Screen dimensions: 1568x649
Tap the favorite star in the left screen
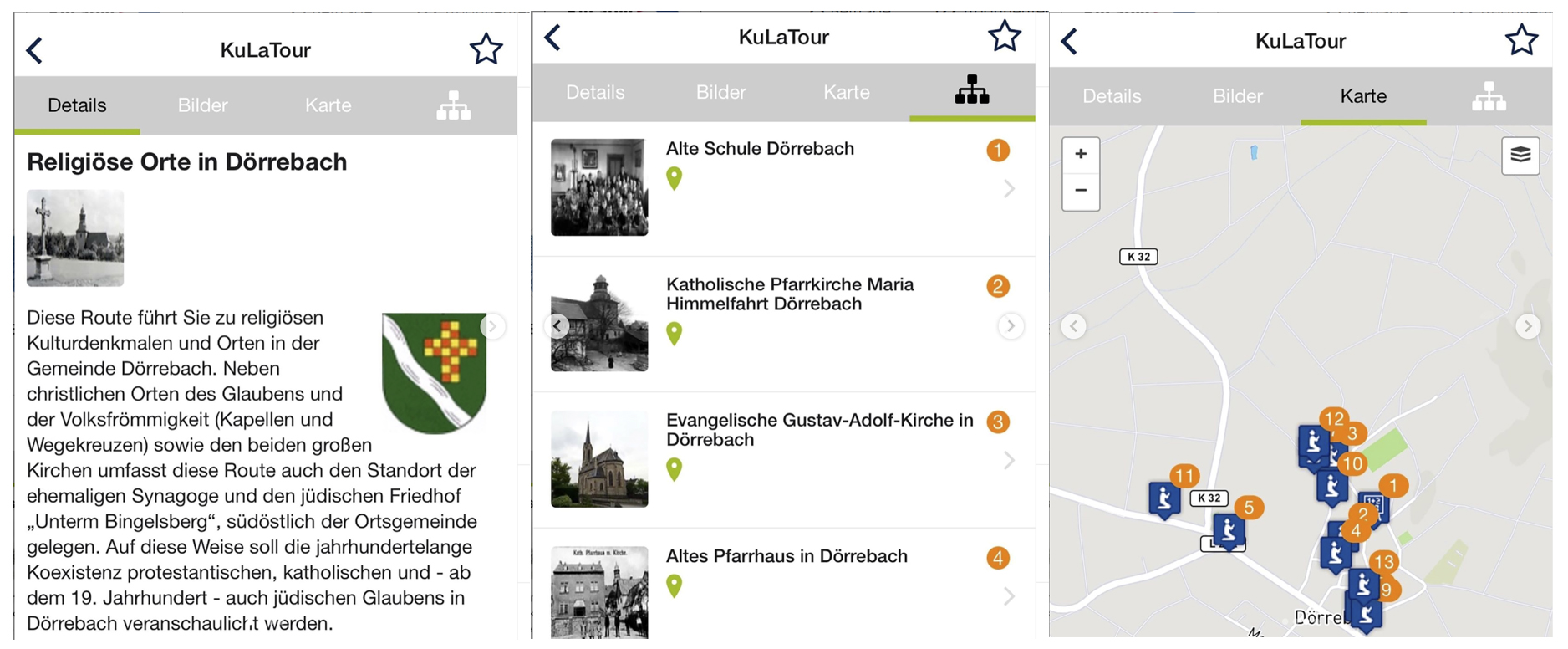point(486,49)
